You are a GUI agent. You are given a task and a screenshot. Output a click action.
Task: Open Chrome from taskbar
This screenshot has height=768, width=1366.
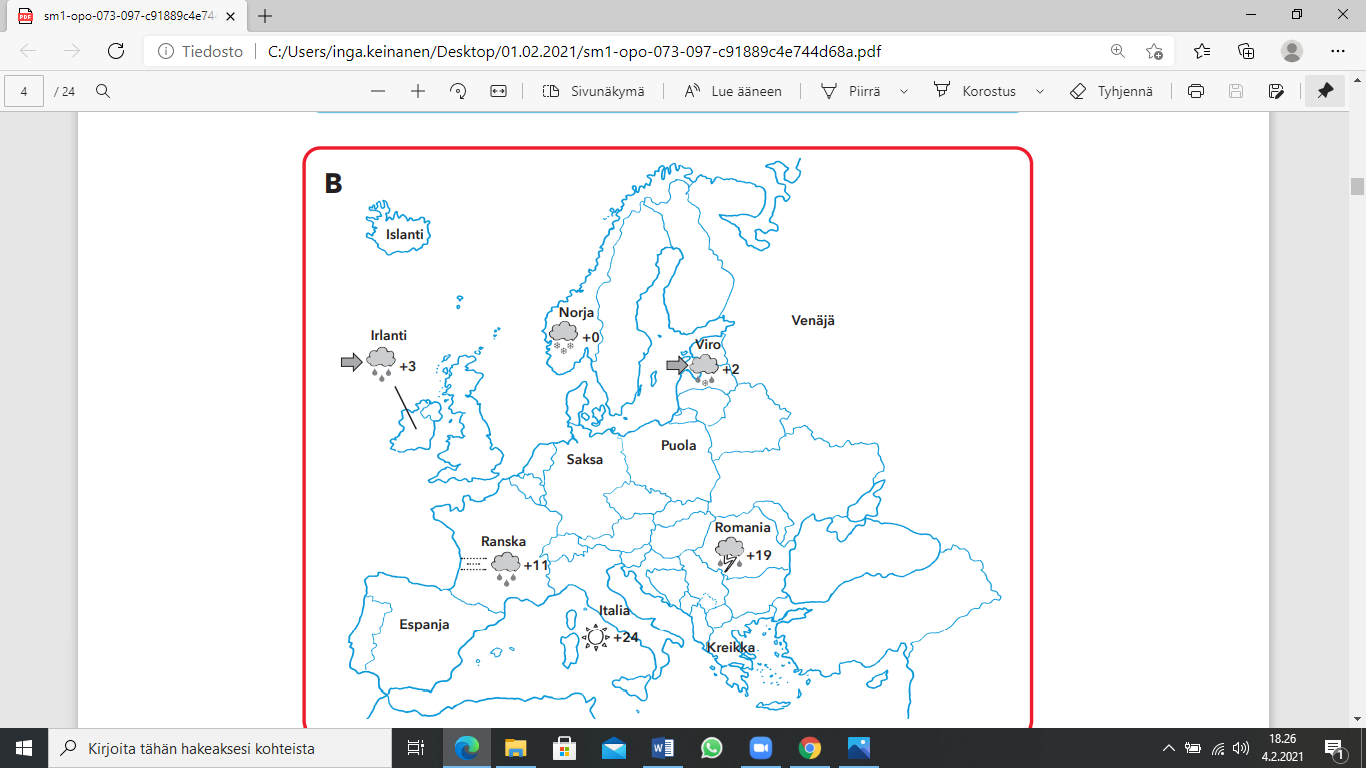click(x=810, y=748)
